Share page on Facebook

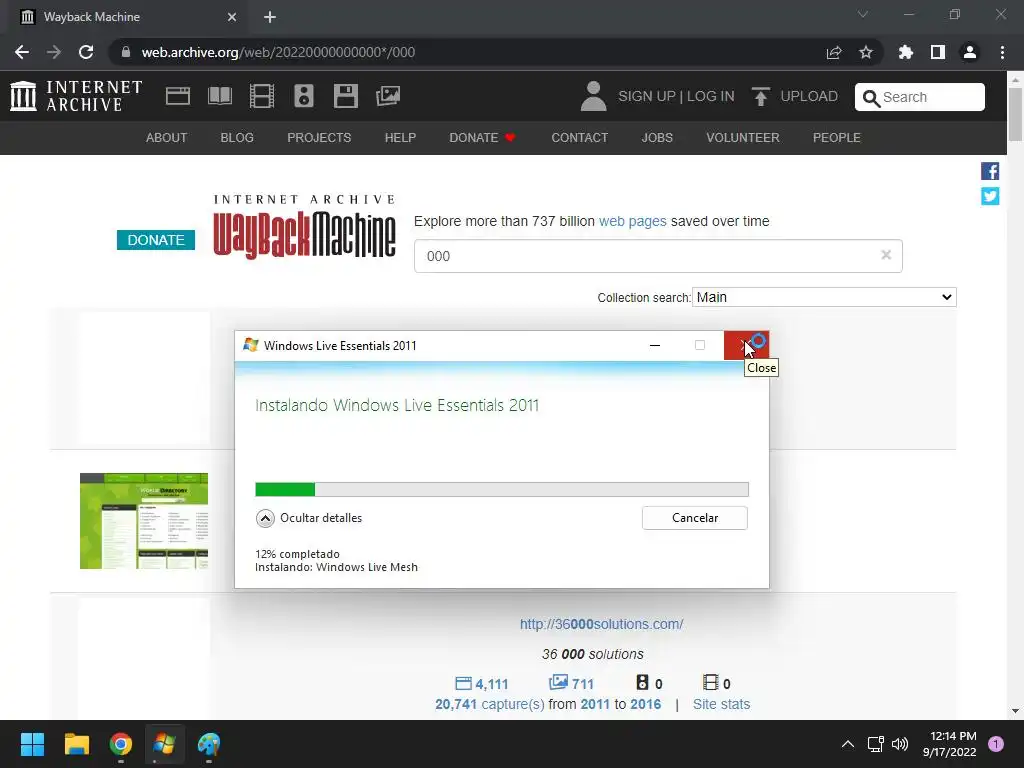990,171
